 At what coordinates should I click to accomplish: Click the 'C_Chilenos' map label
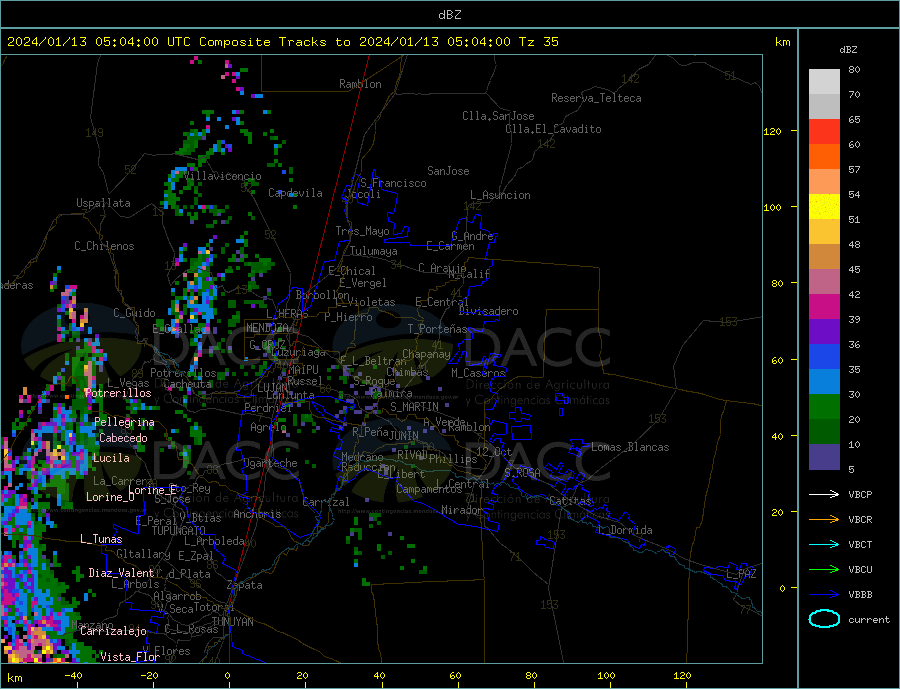click(x=104, y=246)
